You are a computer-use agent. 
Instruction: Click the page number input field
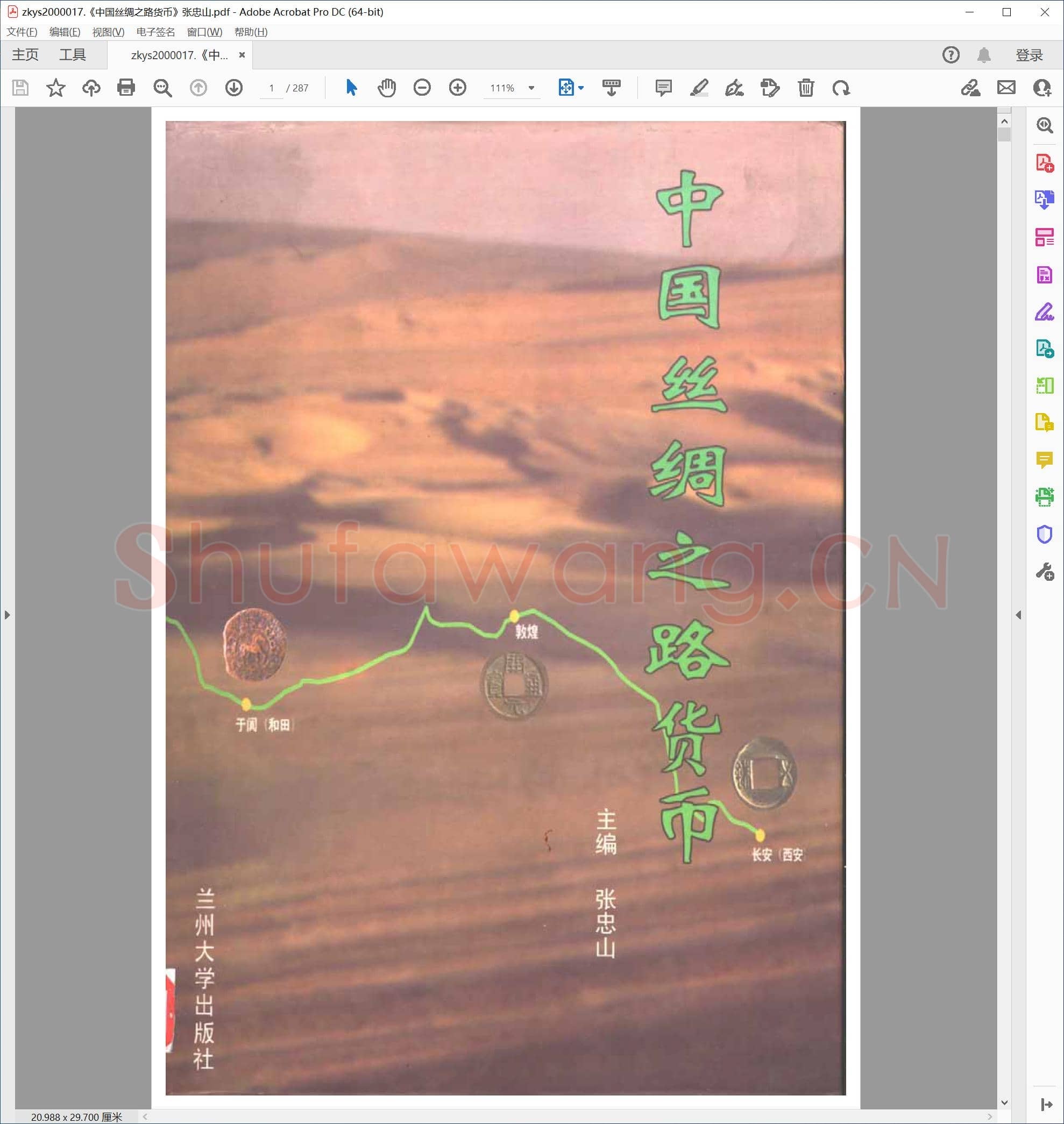pyautogui.click(x=272, y=88)
